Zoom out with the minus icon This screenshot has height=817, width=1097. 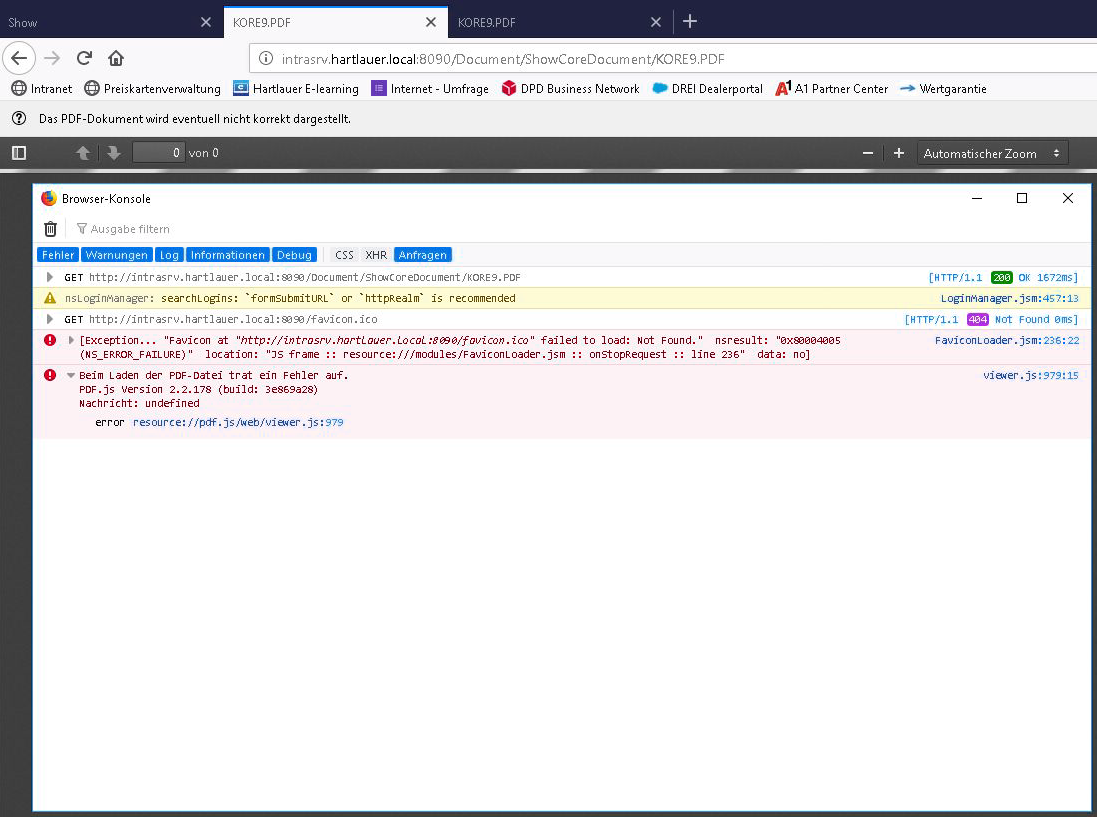point(868,153)
